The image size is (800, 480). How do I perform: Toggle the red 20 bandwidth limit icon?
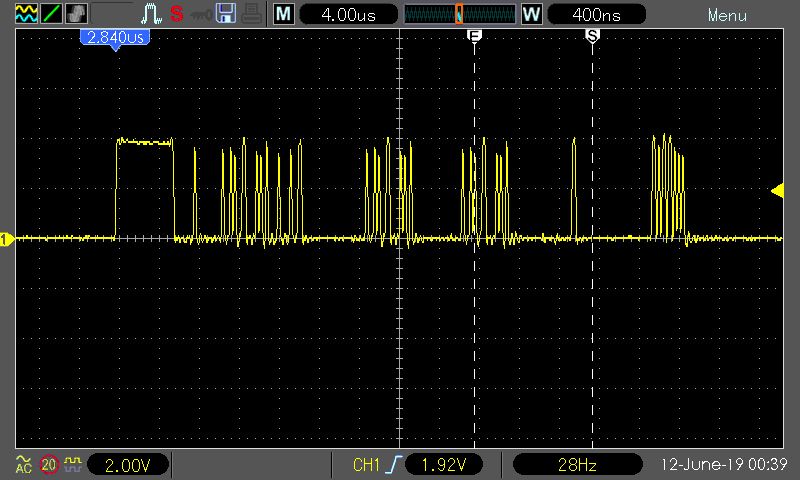coord(49,465)
